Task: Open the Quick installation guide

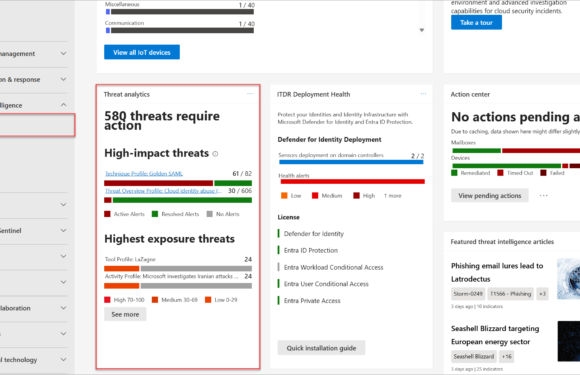Action: click(x=321, y=348)
